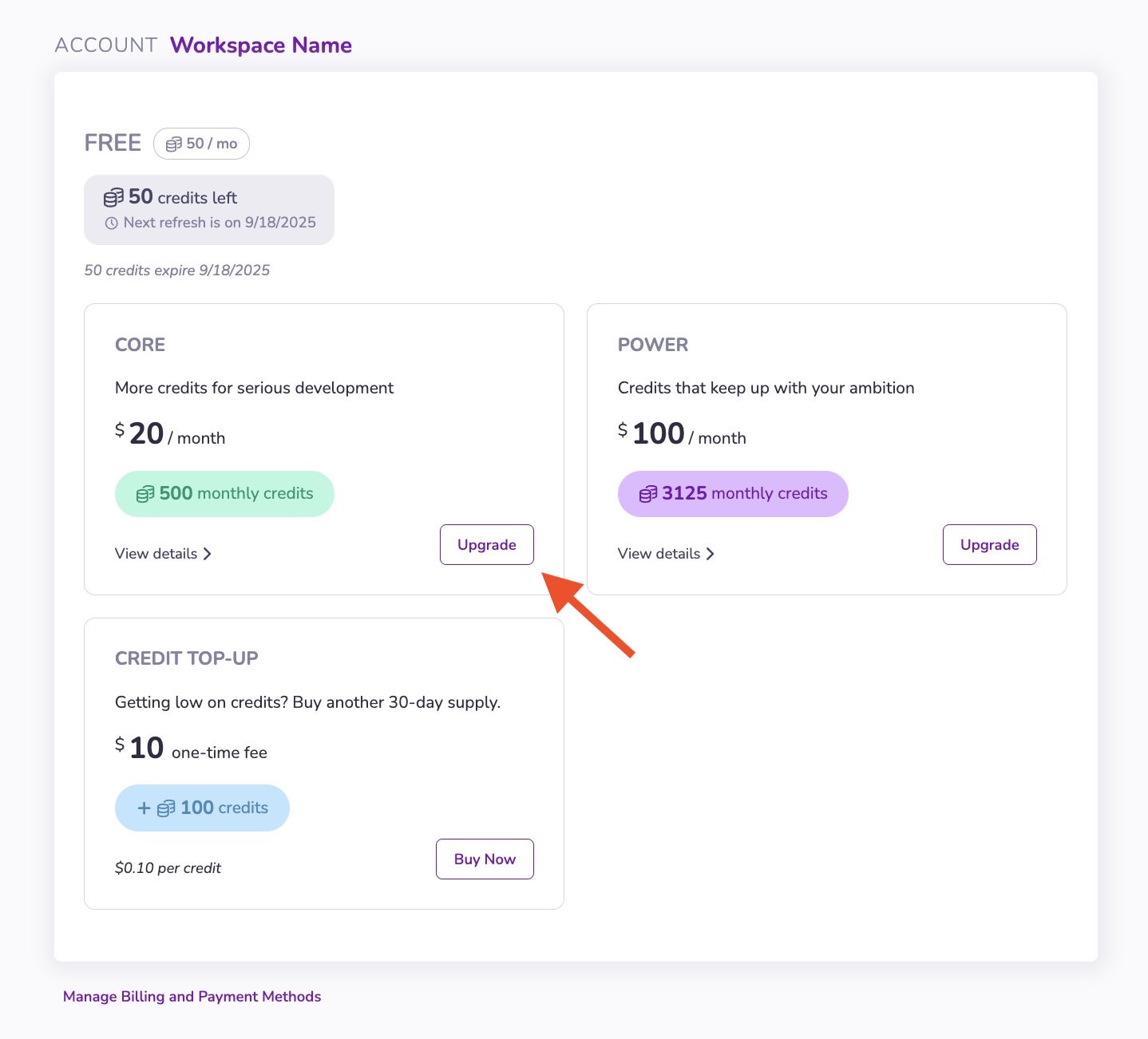Click the Workspace Name heading
The image size is (1148, 1039).
260,45
